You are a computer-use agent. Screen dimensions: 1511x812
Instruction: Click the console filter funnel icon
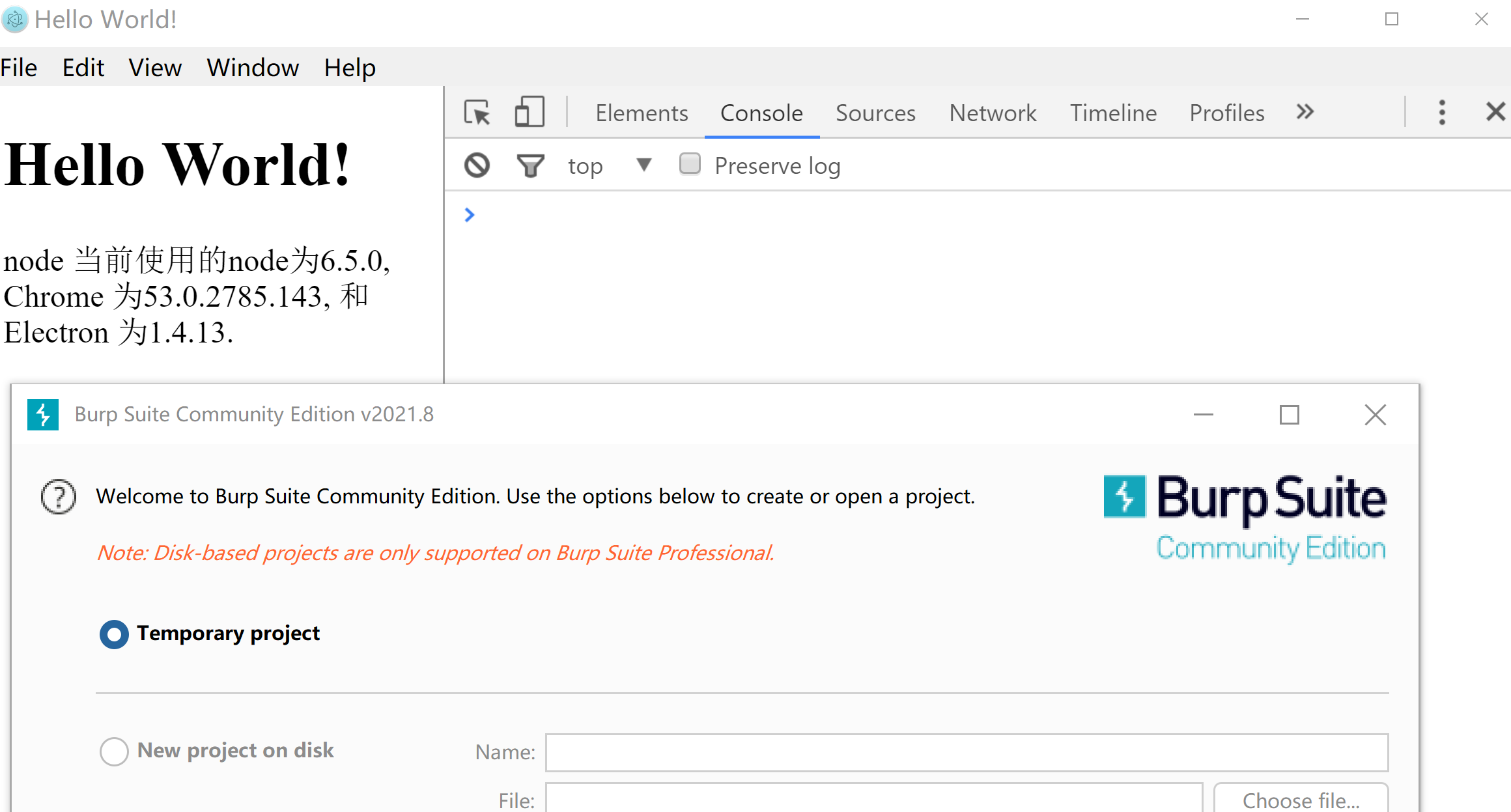pyautogui.click(x=530, y=165)
